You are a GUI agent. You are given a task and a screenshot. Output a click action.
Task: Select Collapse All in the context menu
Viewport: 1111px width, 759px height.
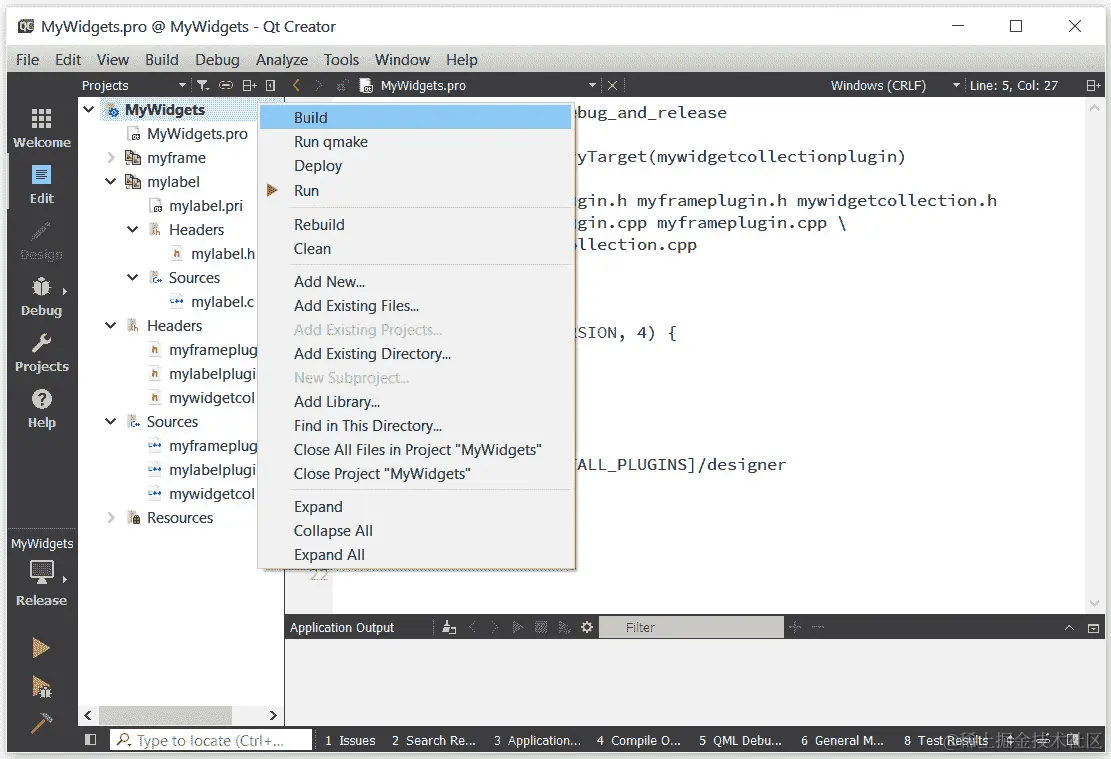pyautogui.click(x=415, y=531)
